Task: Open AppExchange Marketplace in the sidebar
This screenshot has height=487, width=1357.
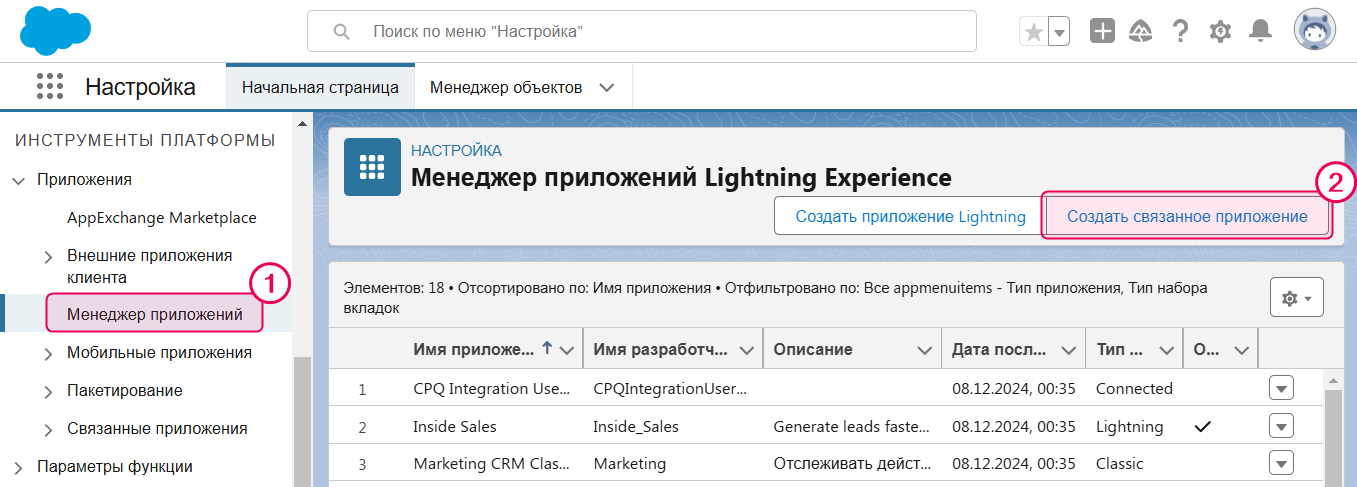Action: (x=162, y=217)
